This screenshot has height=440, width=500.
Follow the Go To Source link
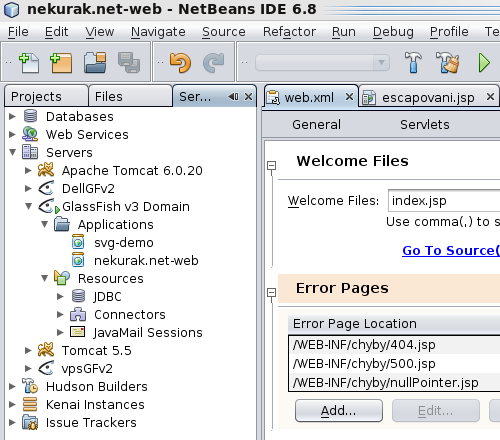click(451, 250)
